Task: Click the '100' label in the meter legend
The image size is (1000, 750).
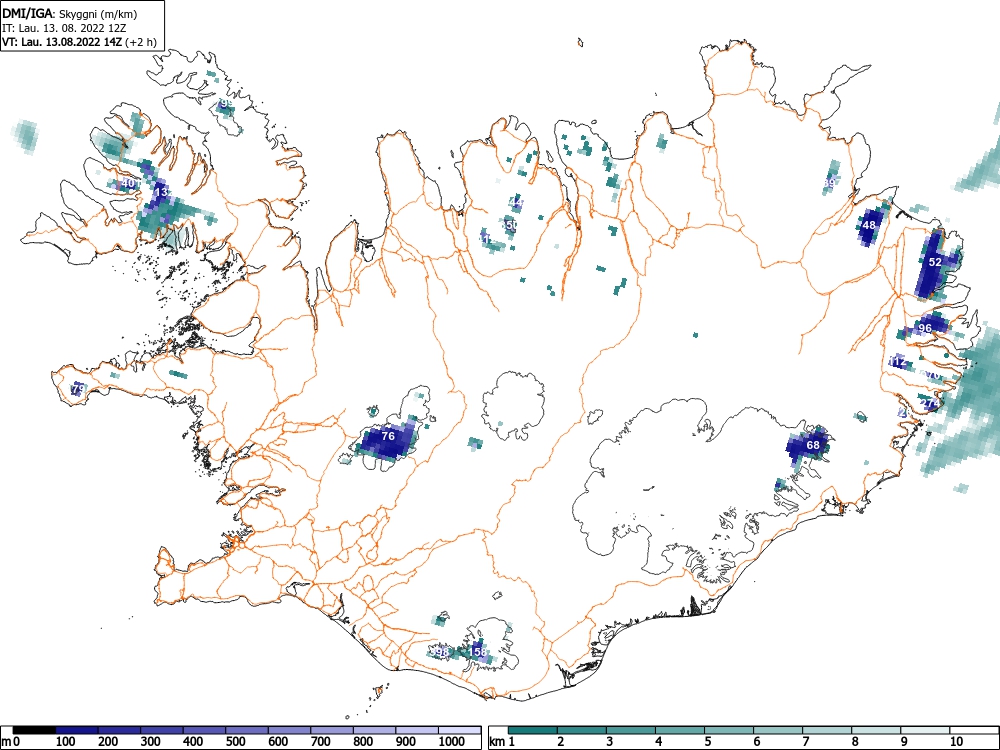Action: 66,742
